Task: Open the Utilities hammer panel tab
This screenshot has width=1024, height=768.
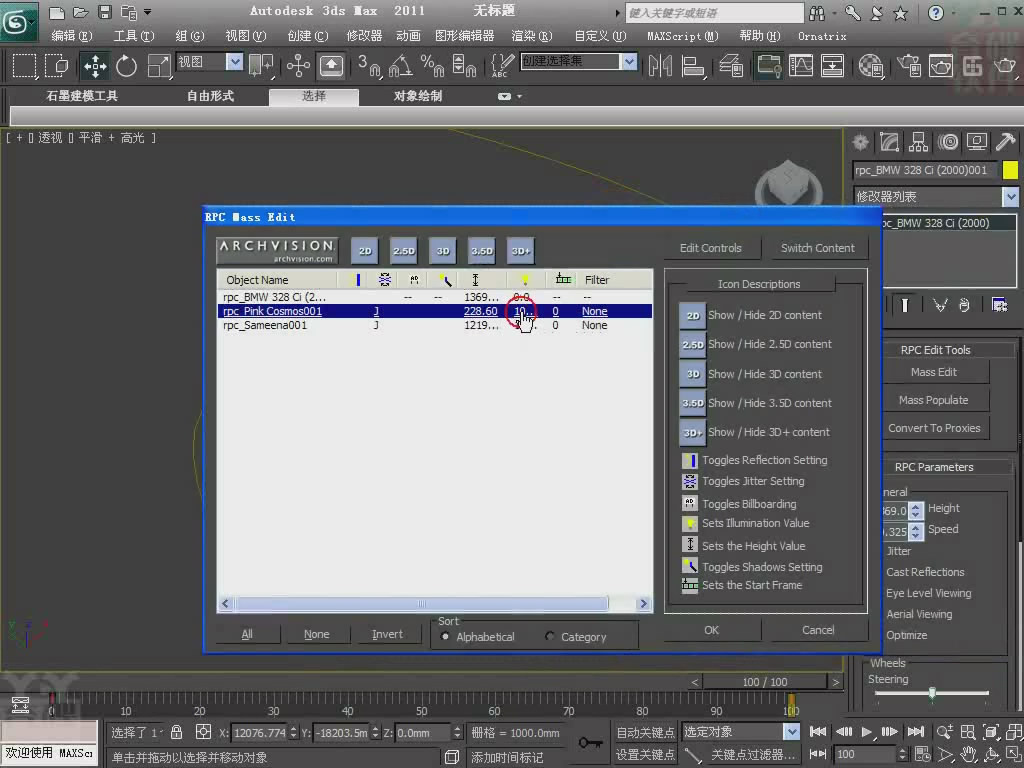Action: (x=1006, y=142)
